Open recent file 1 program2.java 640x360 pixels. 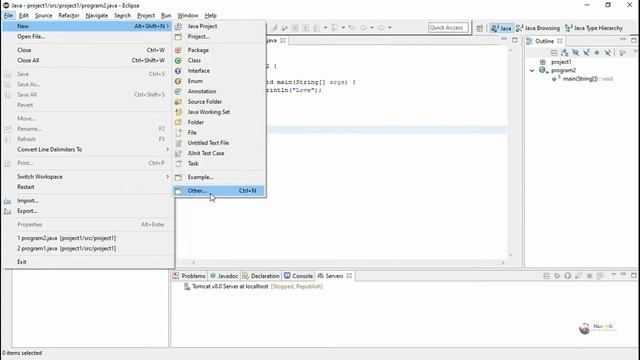point(88,238)
